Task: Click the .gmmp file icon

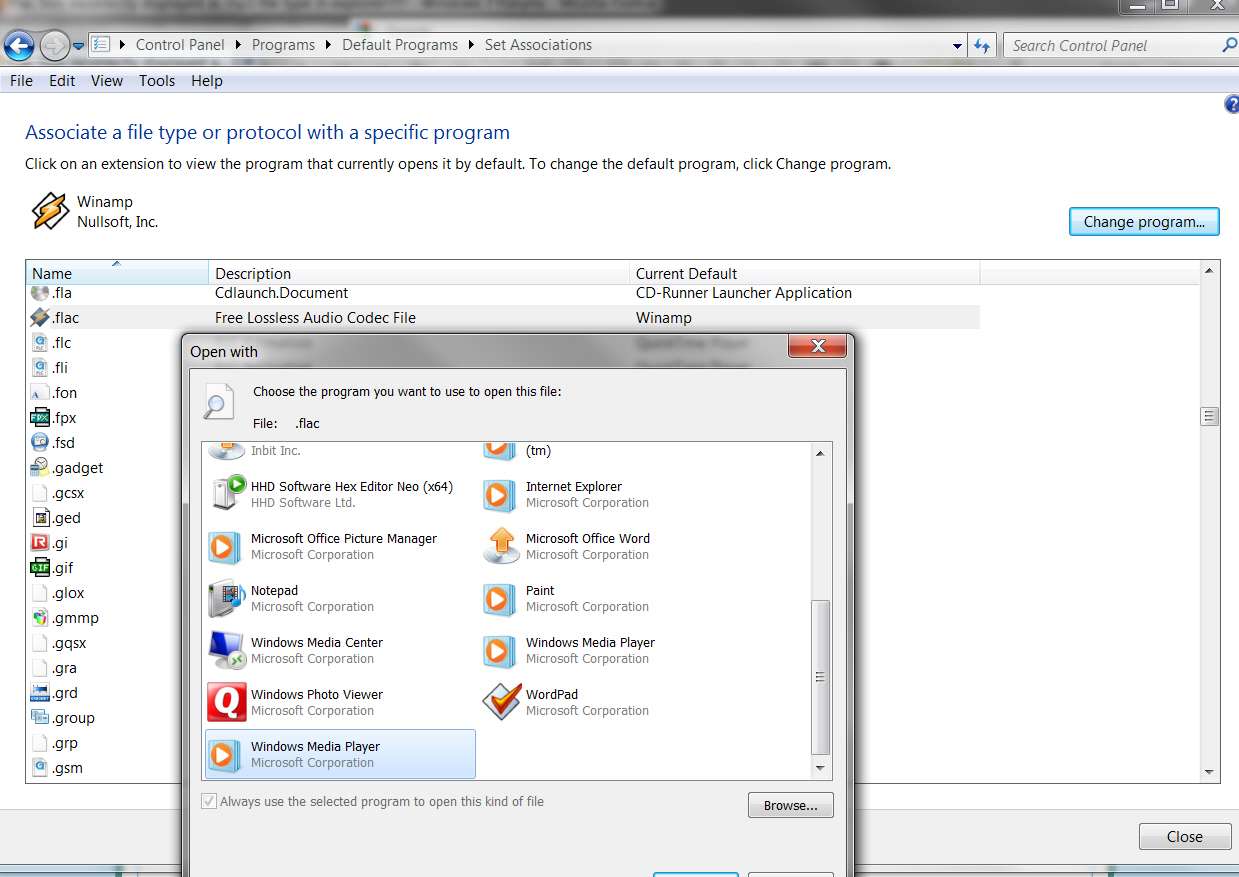Action: [40, 618]
